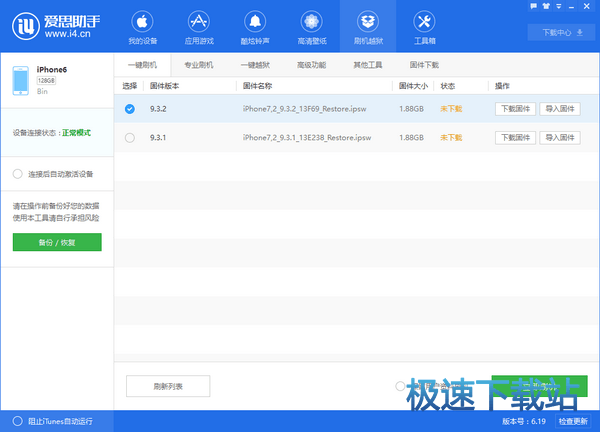
Task: Switch to the 一键越狱 tab
Action: pyautogui.click(x=255, y=65)
